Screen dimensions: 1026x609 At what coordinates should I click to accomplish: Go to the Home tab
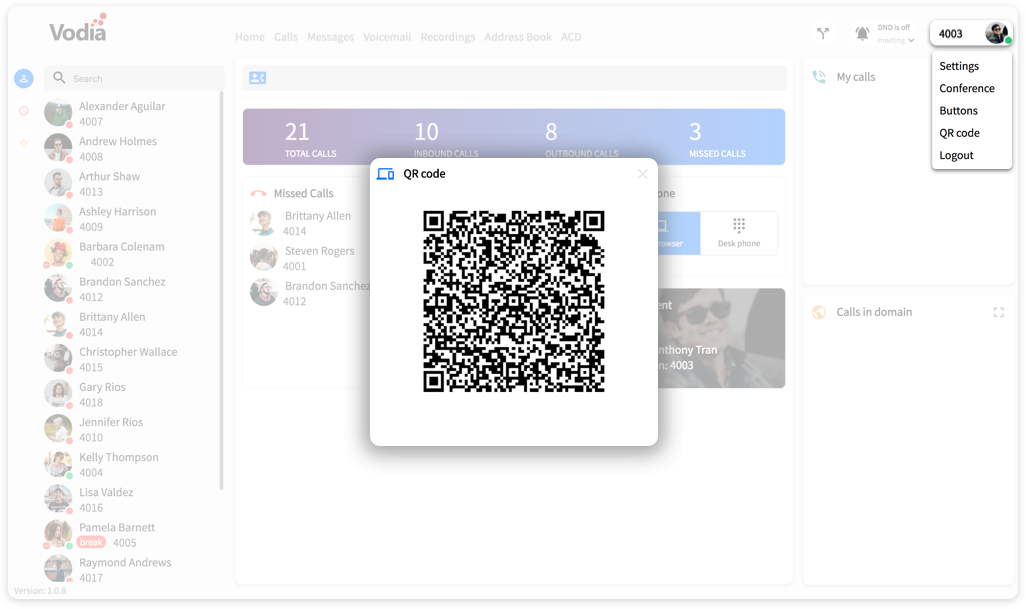click(x=250, y=37)
